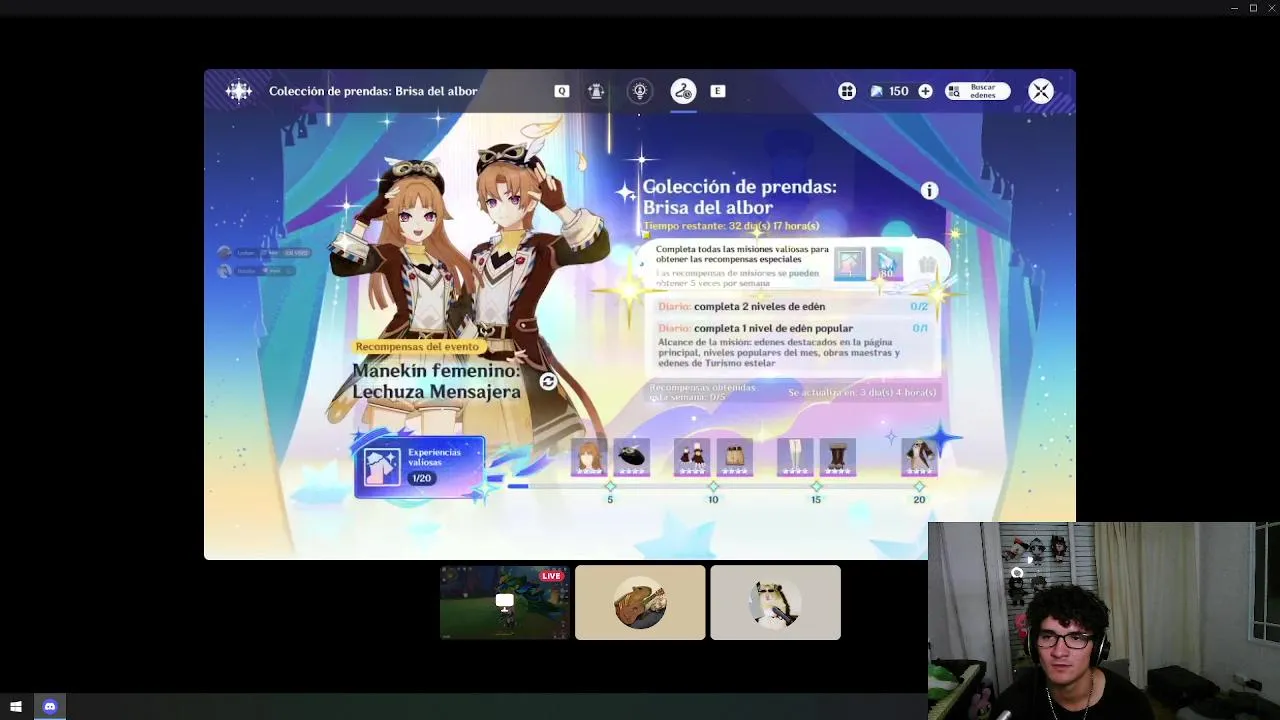Swap mannequin with the refresh icon

tap(548, 381)
